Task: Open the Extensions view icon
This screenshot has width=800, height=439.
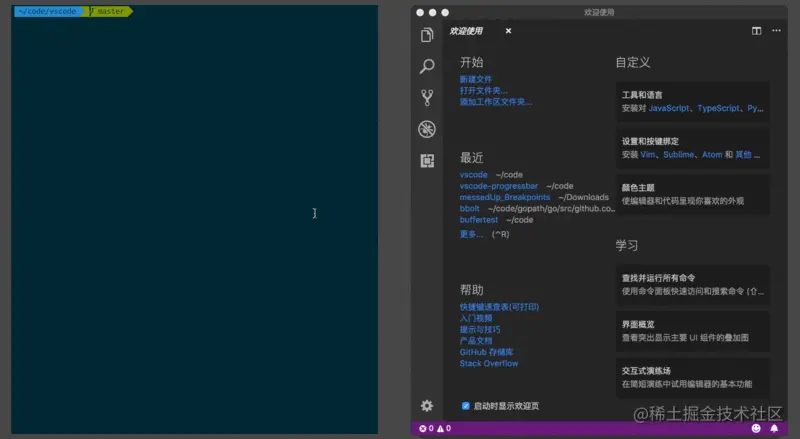Action: (x=427, y=161)
